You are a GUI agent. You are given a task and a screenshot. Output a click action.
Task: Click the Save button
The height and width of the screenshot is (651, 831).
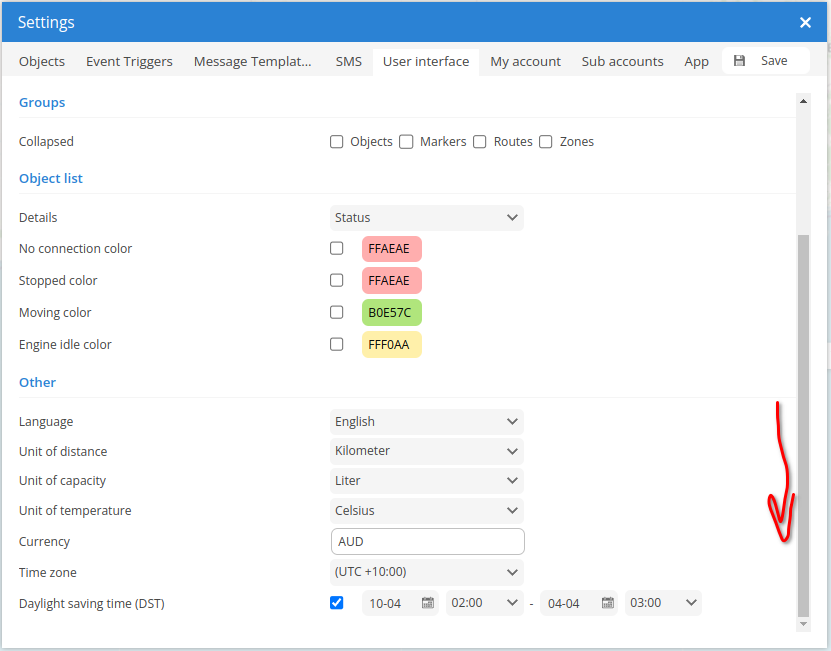pyautogui.click(x=765, y=61)
